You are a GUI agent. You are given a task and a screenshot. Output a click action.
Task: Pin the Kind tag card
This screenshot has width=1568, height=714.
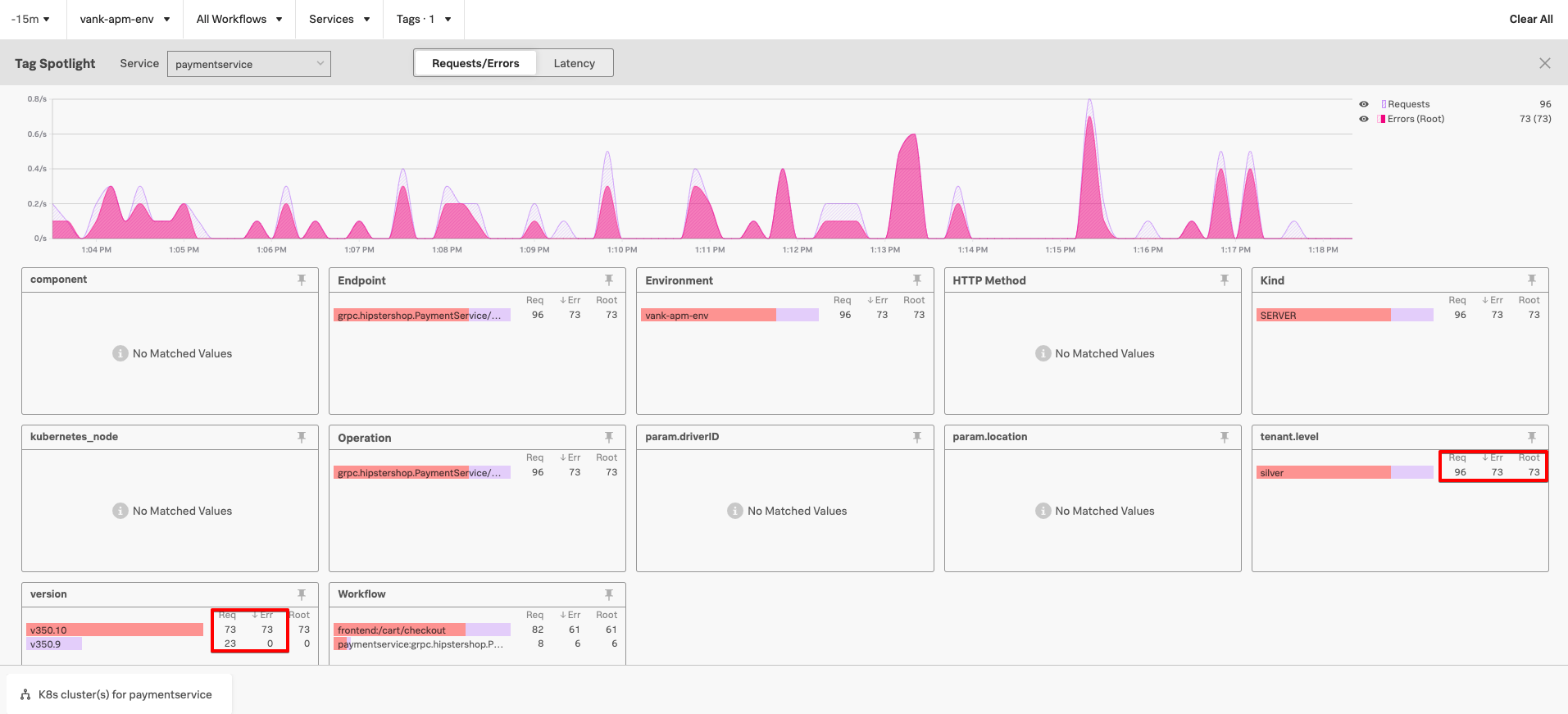point(1532,280)
